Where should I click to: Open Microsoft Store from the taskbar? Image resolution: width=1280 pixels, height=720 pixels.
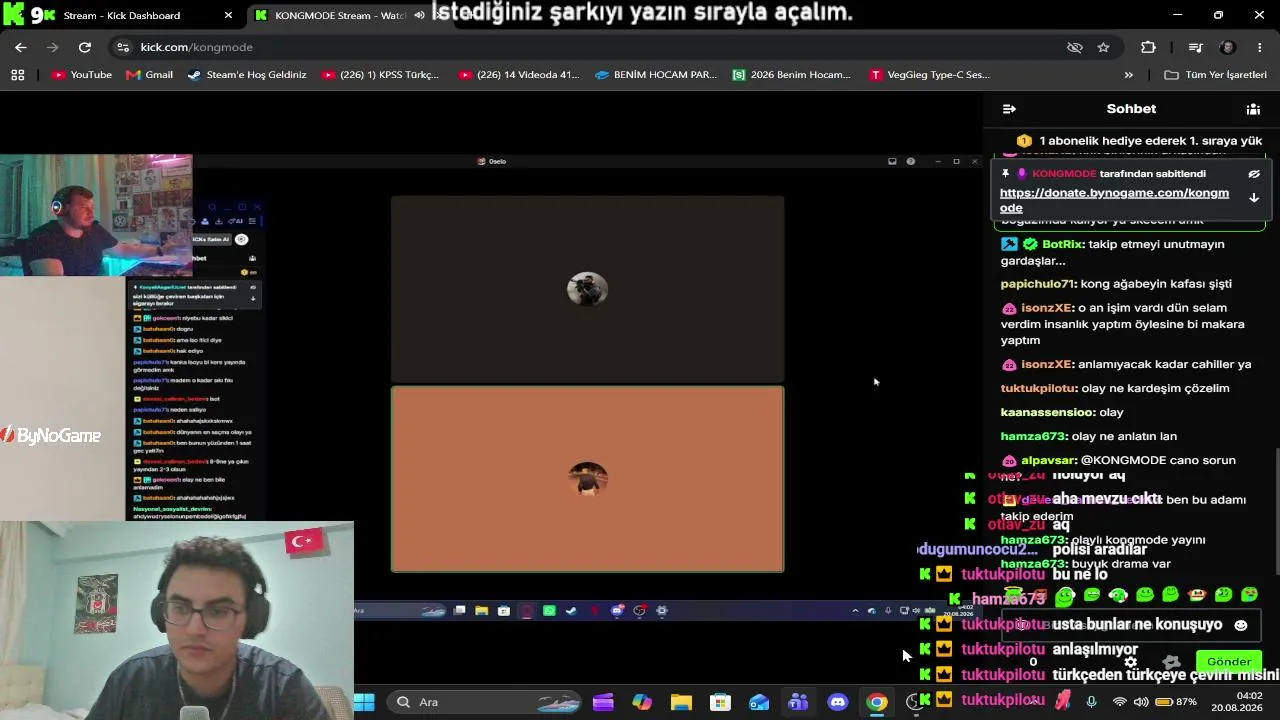pyautogui.click(x=720, y=702)
